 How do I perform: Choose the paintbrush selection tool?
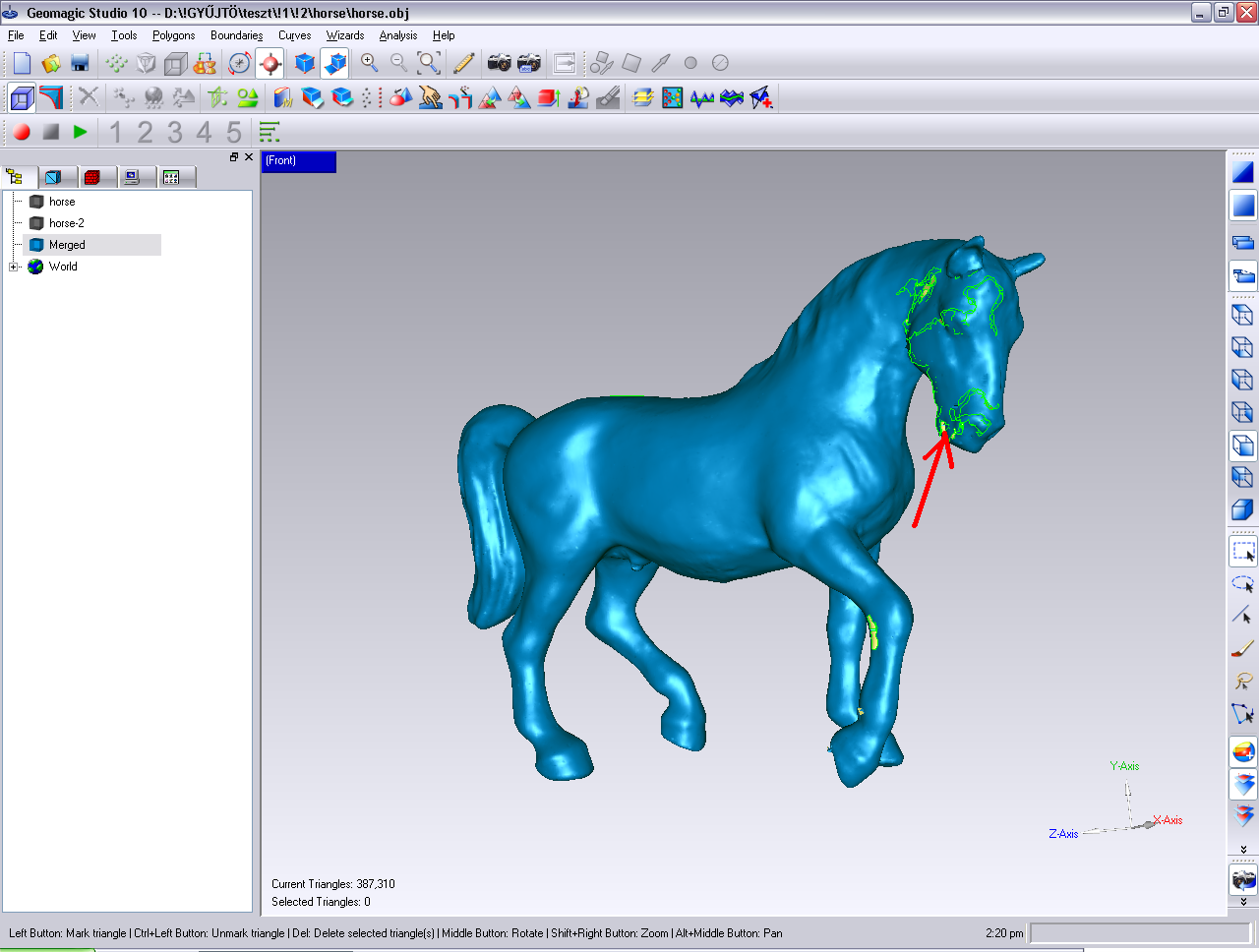tap(1243, 649)
